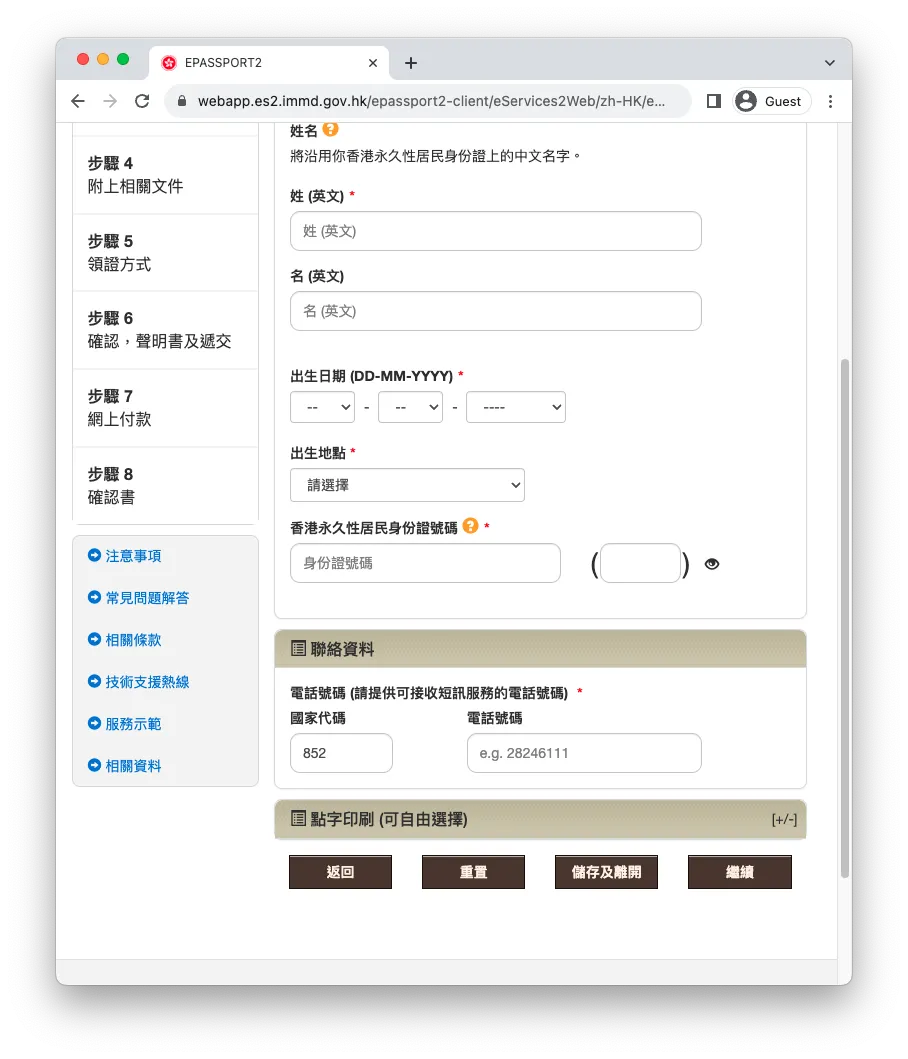Open the birth day dropdown
908x1059 pixels.
click(322, 407)
